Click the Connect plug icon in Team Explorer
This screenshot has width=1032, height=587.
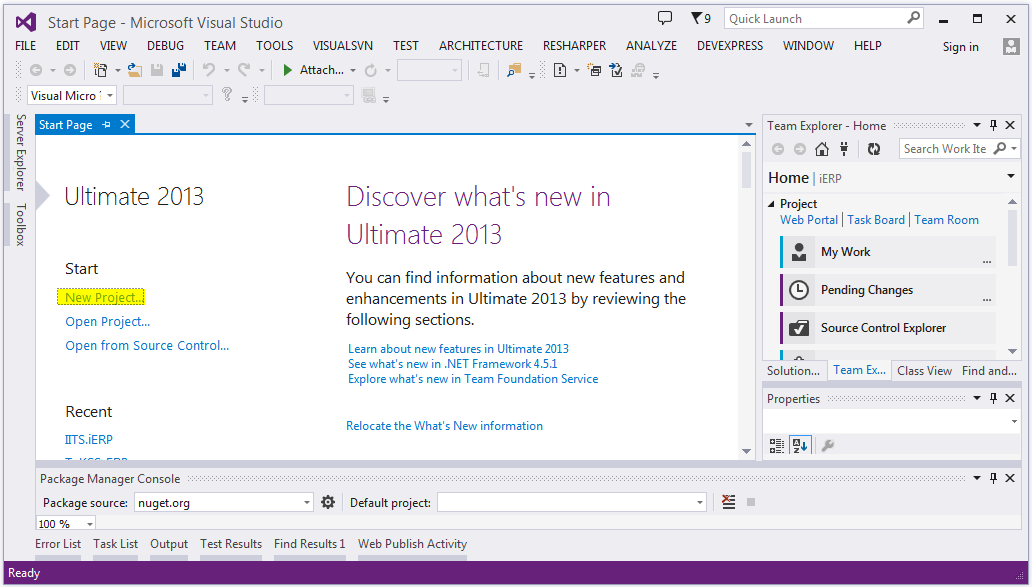coord(844,149)
